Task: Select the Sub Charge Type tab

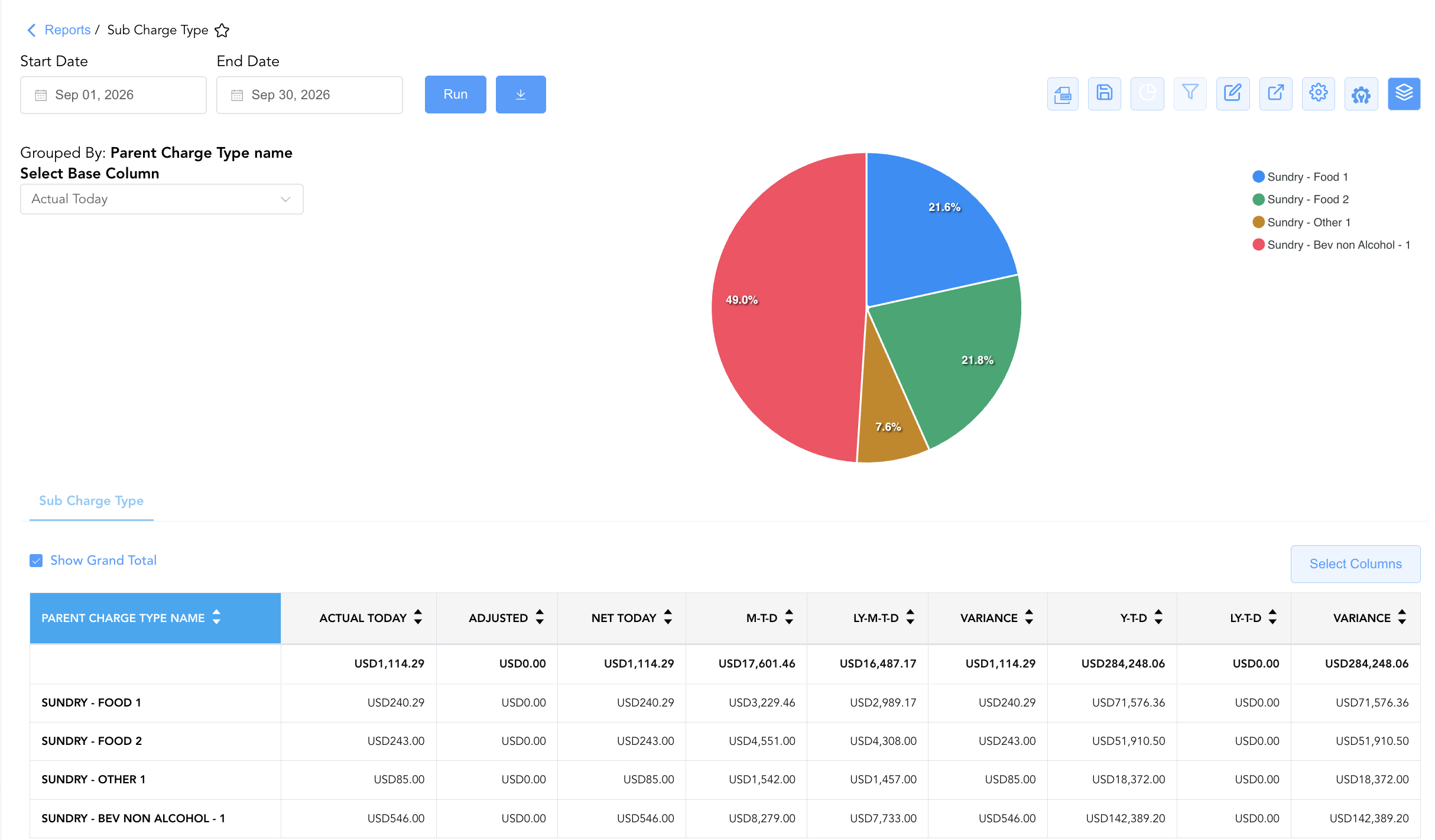Action: coord(92,501)
